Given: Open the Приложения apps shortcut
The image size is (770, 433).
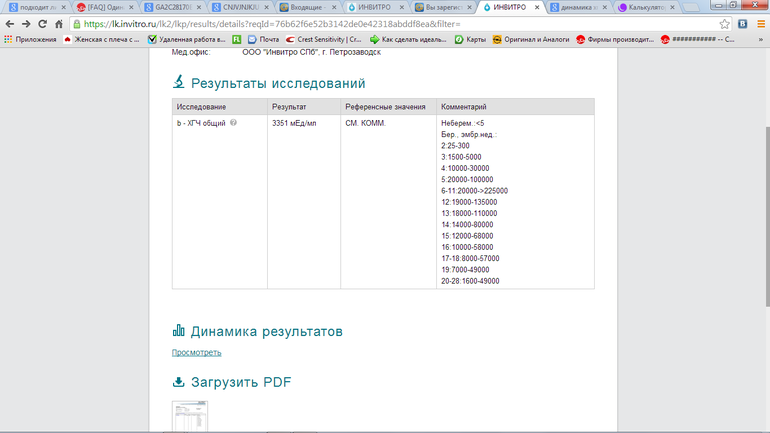Looking at the screenshot, I should 30,39.
